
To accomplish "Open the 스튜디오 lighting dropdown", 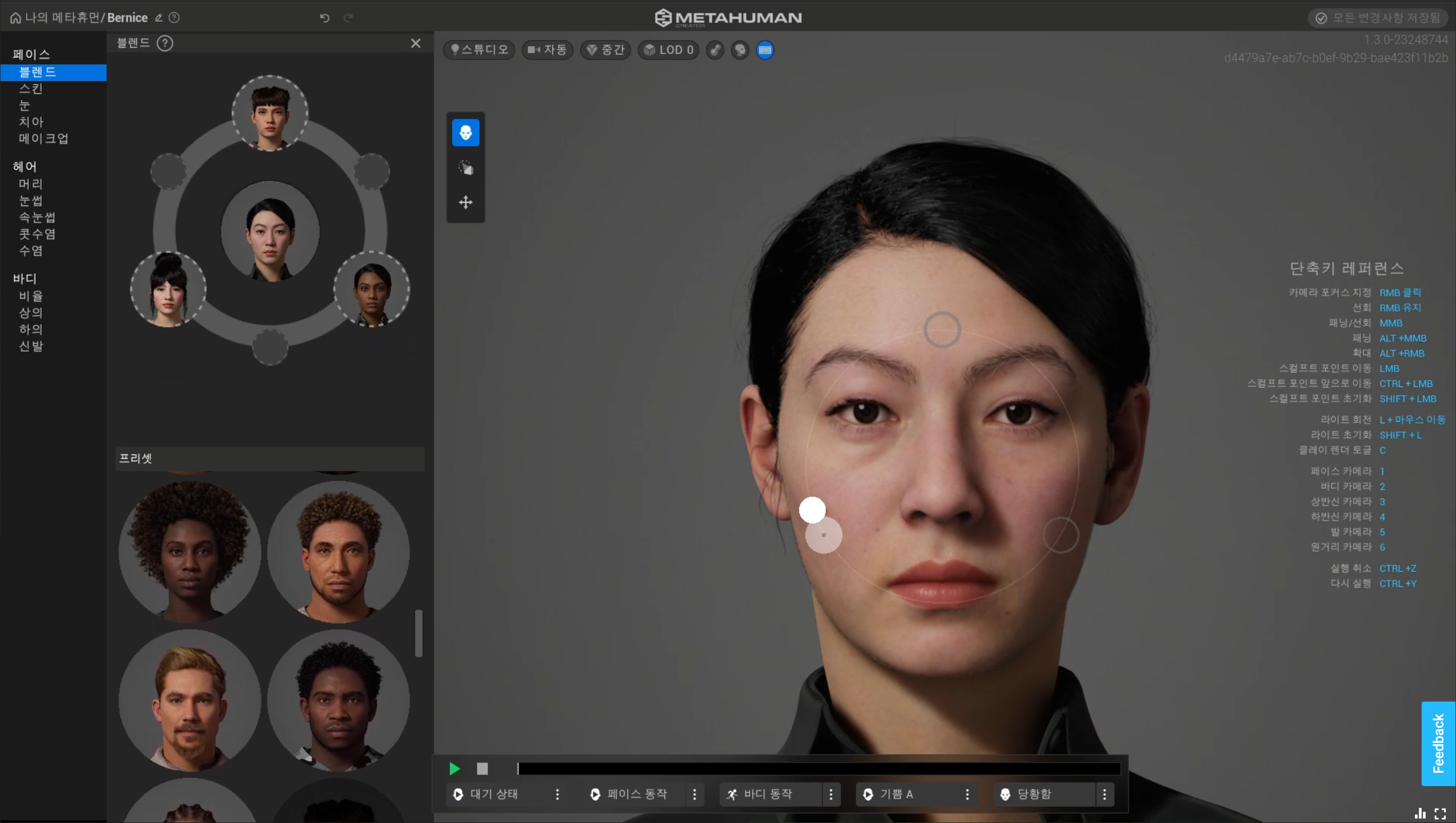I will [479, 50].
